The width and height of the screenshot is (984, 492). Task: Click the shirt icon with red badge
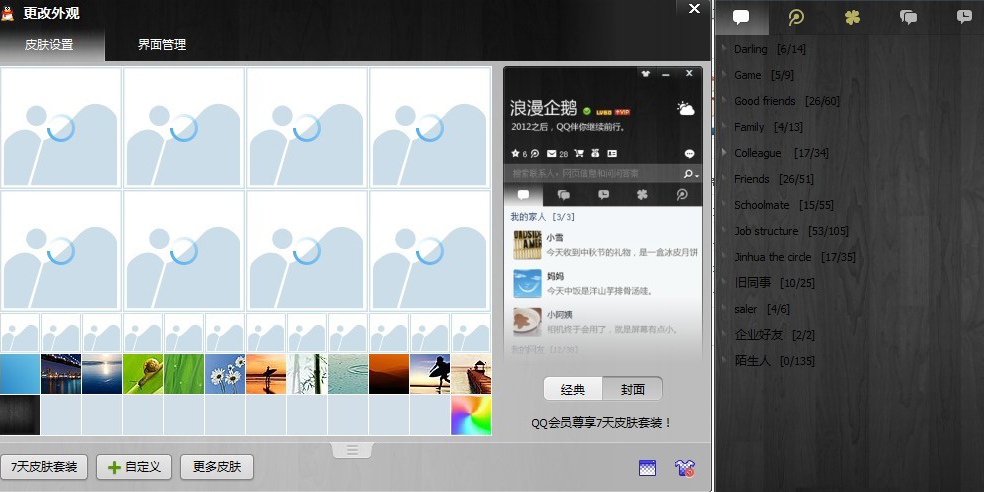click(684, 468)
